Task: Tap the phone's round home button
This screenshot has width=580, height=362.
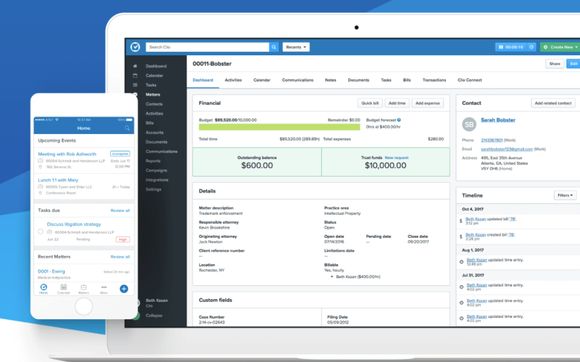Action: click(84, 307)
